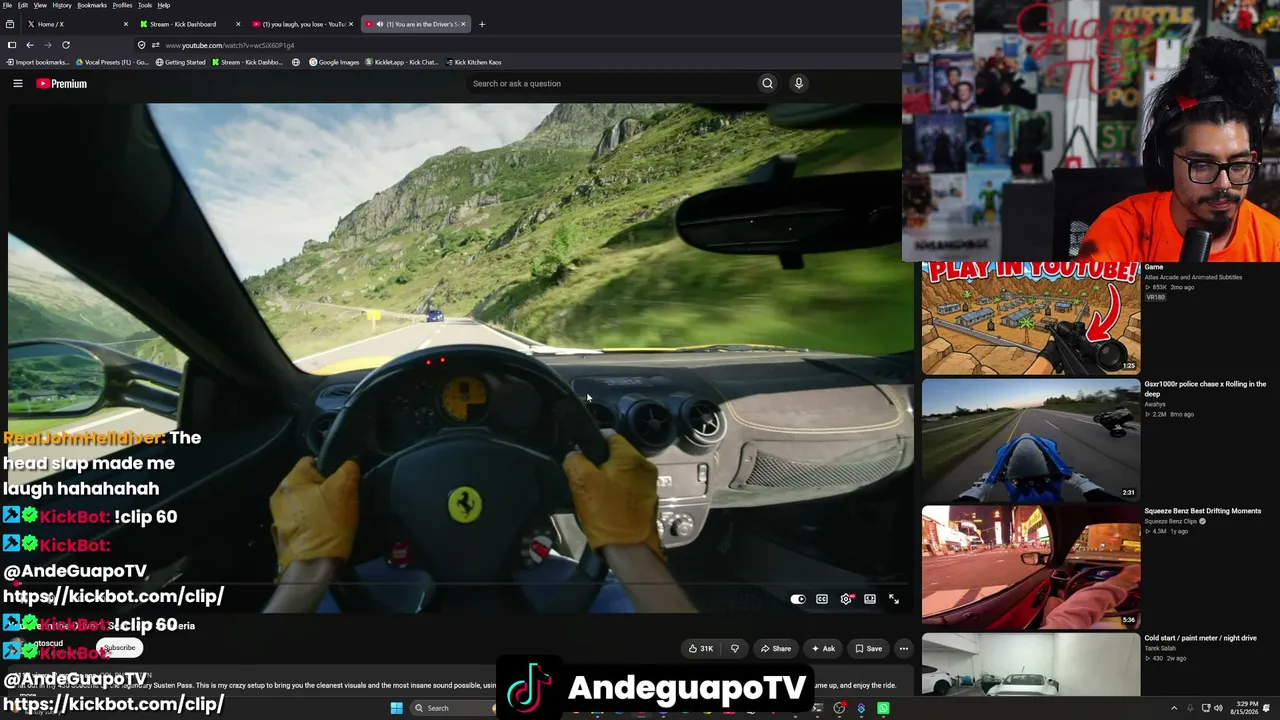Subscribe to the channel
This screenshot has width=1280, height=720.
pyautogui.click(x=119, y=648)
